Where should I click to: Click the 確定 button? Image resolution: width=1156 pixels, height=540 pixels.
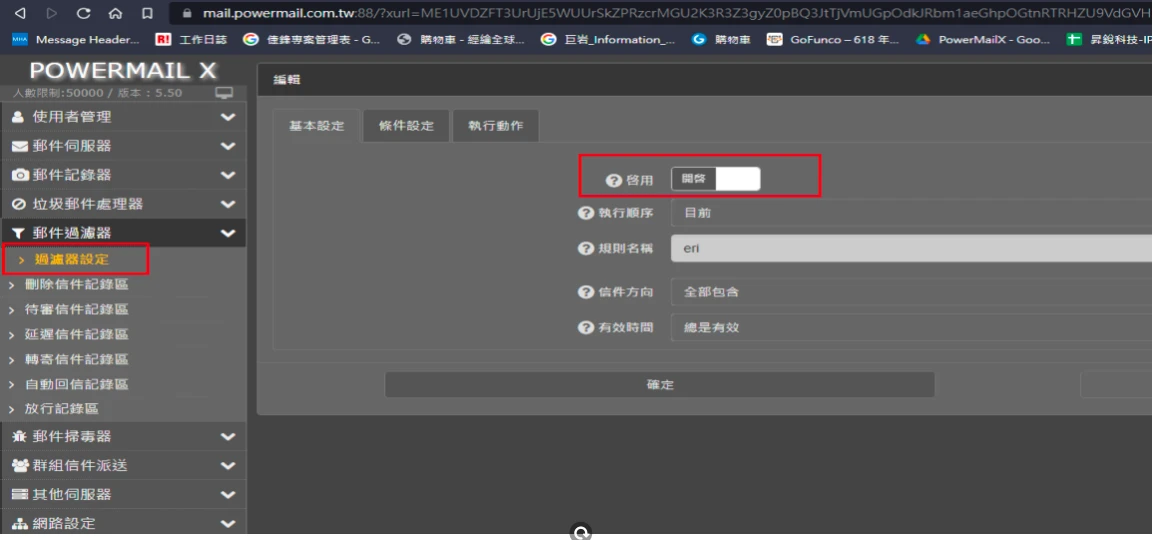tap(660, 385)
